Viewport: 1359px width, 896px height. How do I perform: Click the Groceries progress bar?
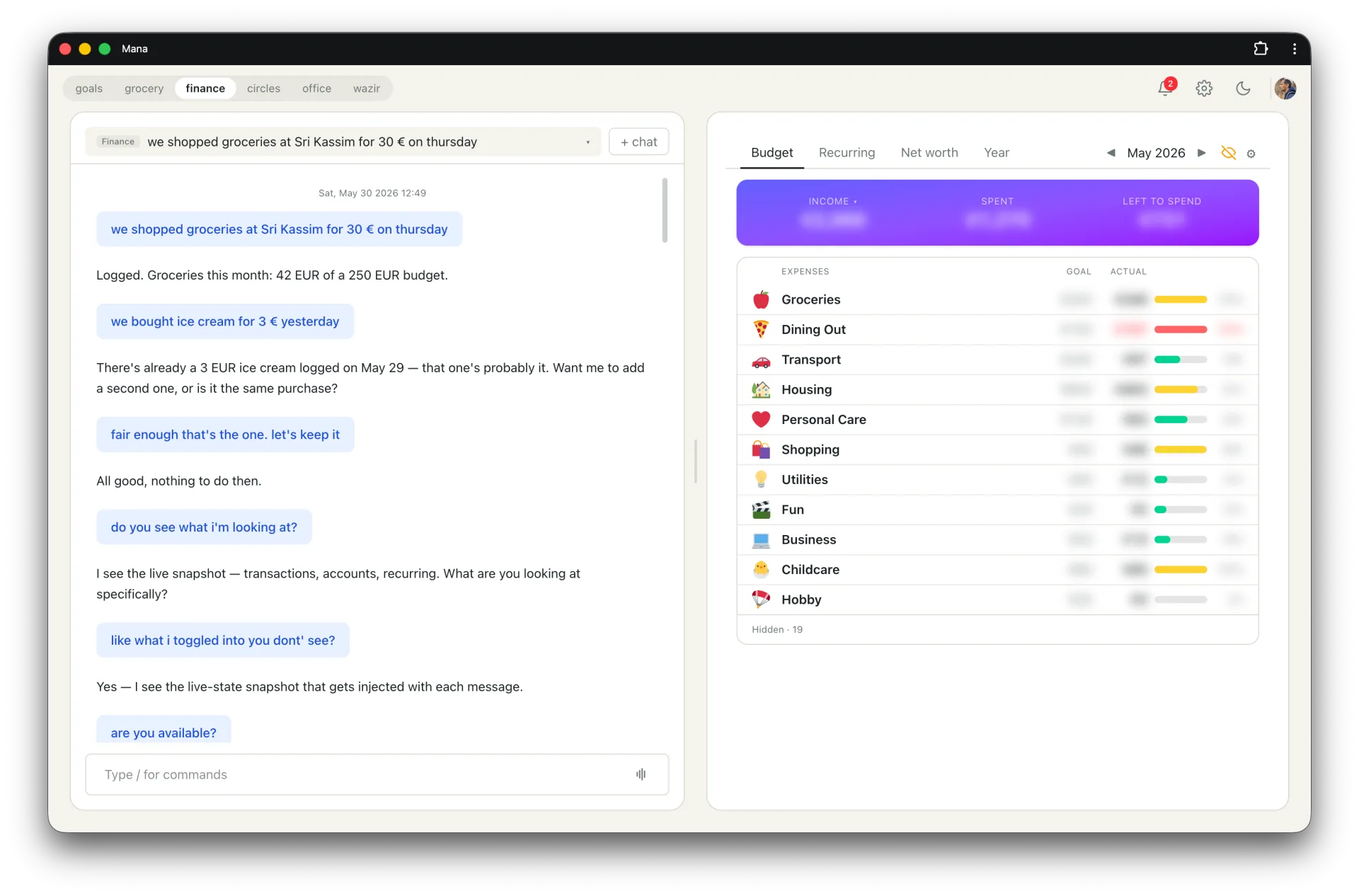(x=1180, y=299)
